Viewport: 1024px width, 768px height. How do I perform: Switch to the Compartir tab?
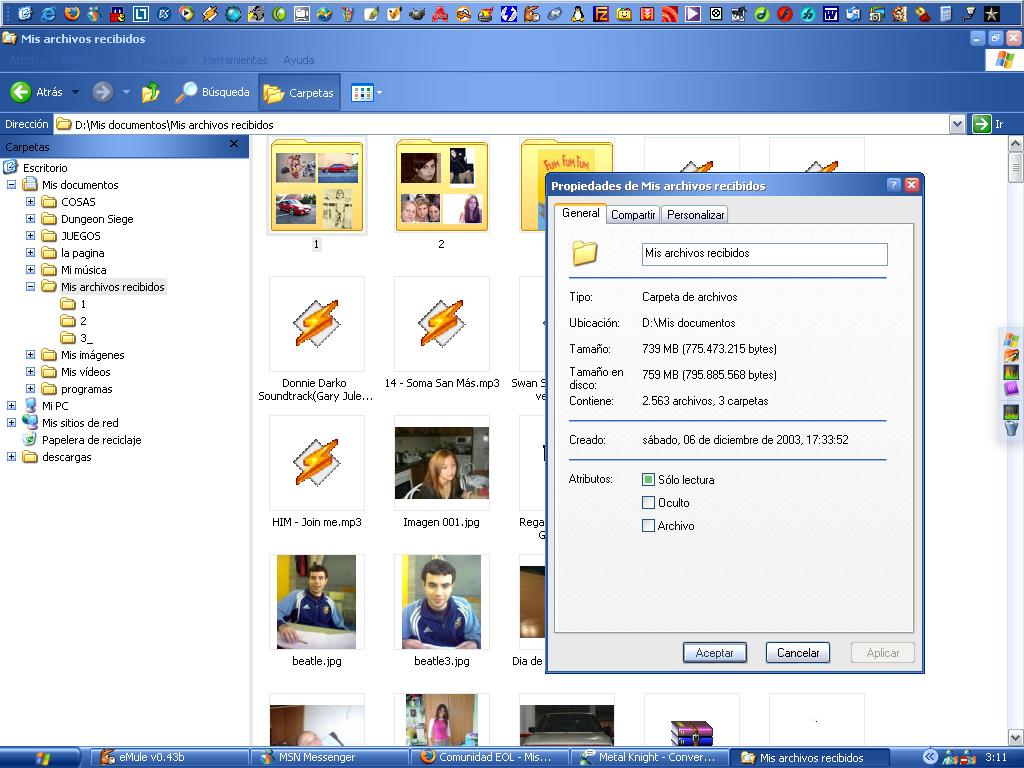click(633, 215)
